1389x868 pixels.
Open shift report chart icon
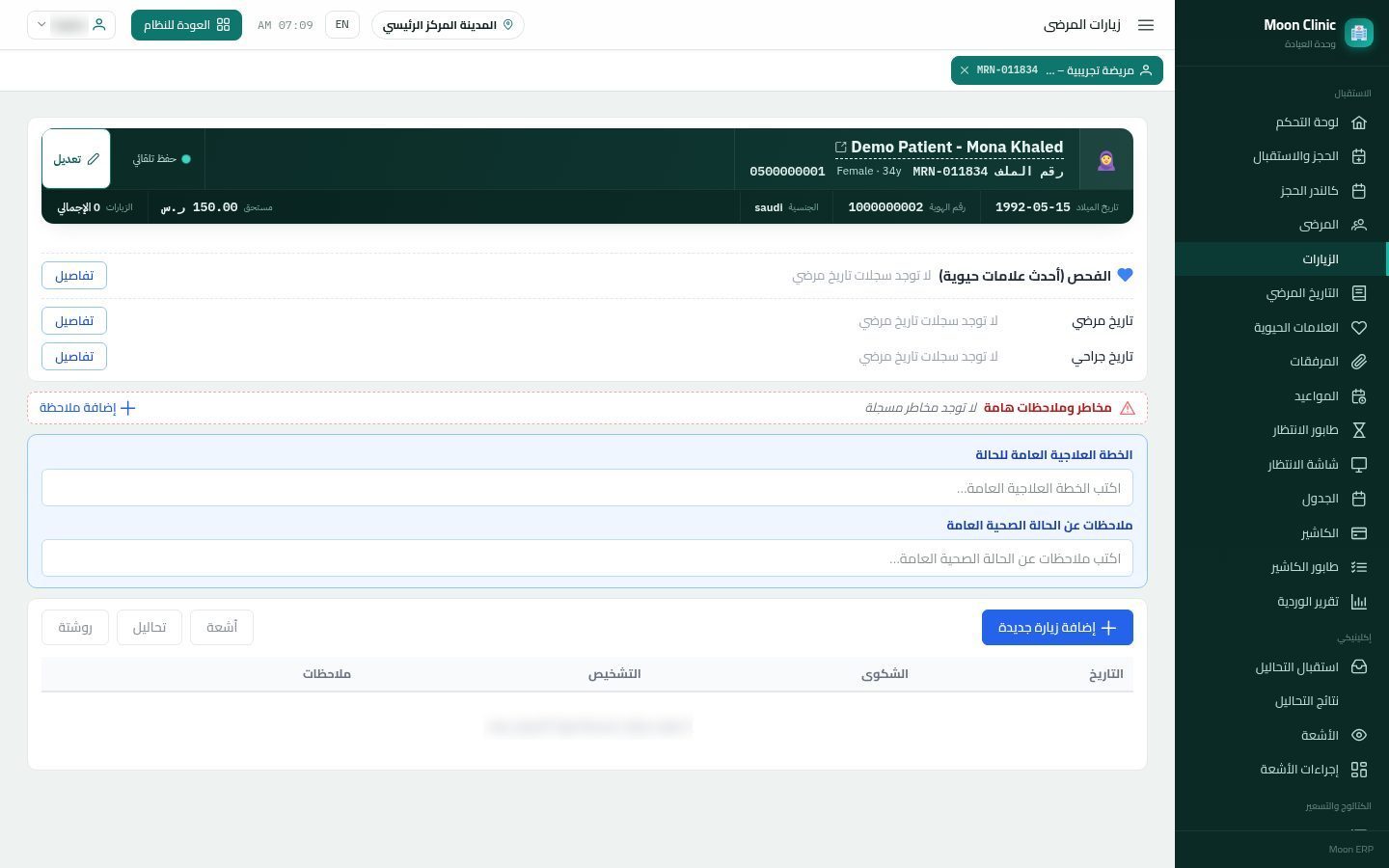coord(1359,602)
